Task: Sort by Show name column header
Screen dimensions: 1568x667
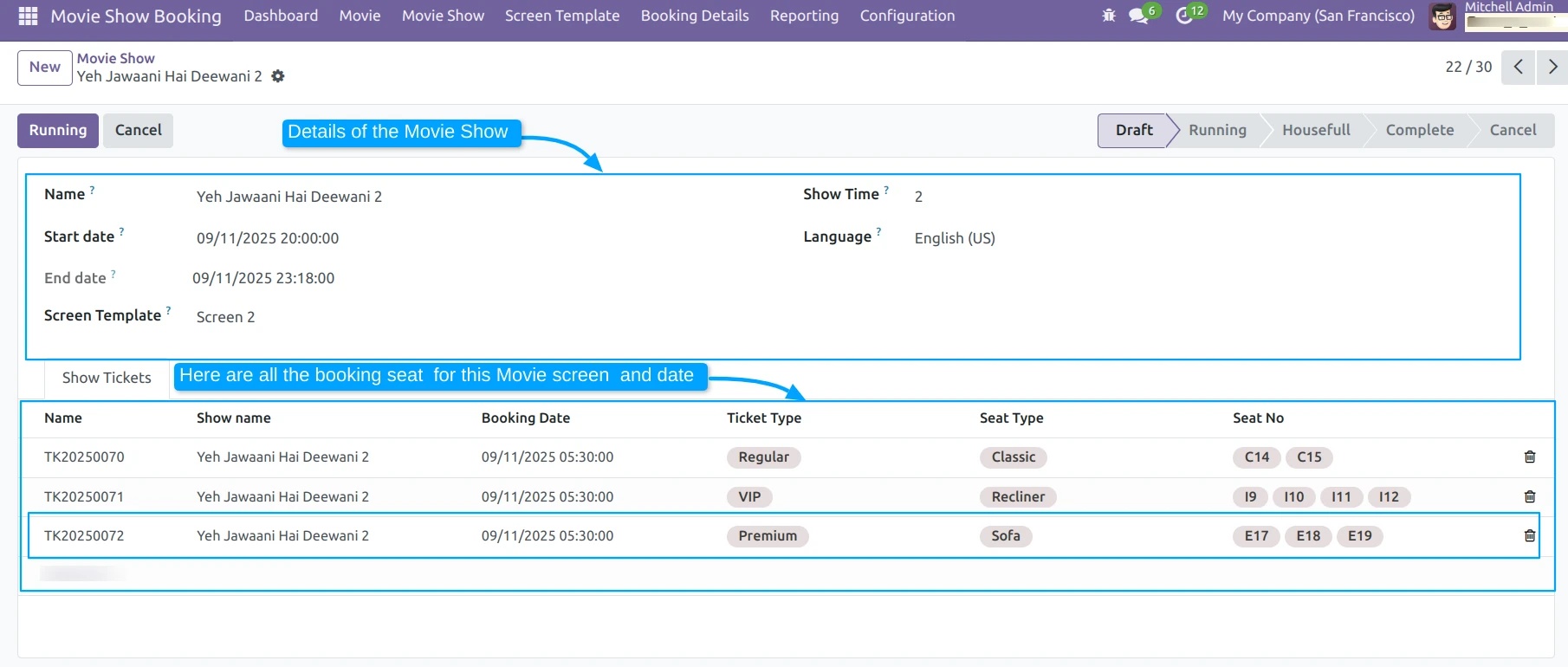Action: pos(233,418)
